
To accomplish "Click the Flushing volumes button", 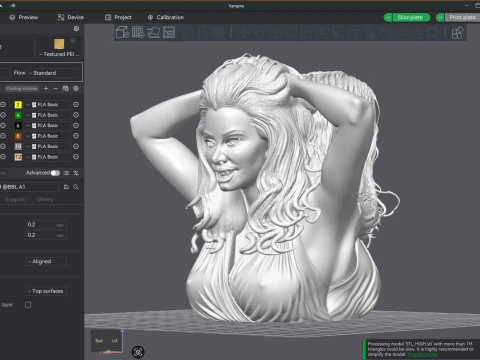I will [x=22, y=88].
